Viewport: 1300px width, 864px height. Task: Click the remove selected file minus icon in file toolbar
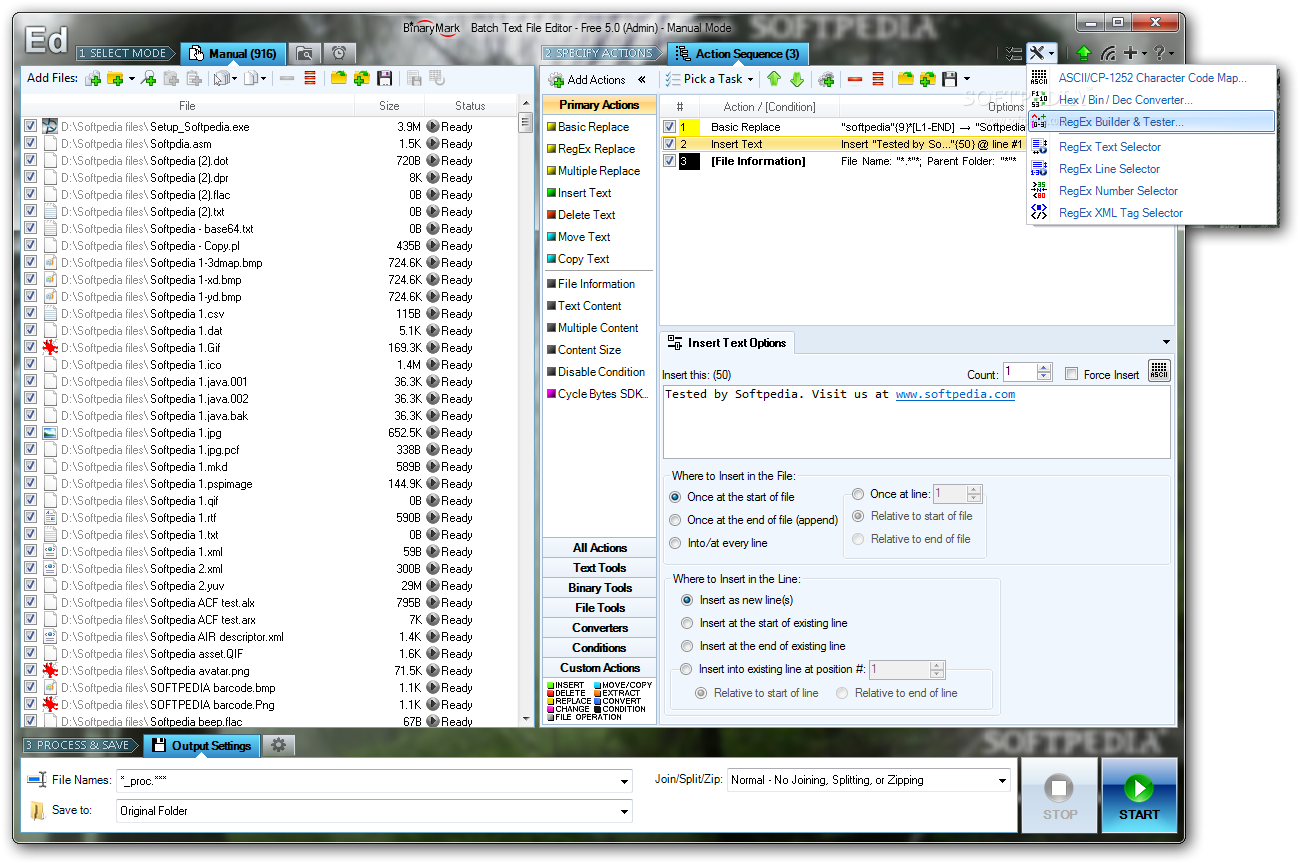click(287, 78)
